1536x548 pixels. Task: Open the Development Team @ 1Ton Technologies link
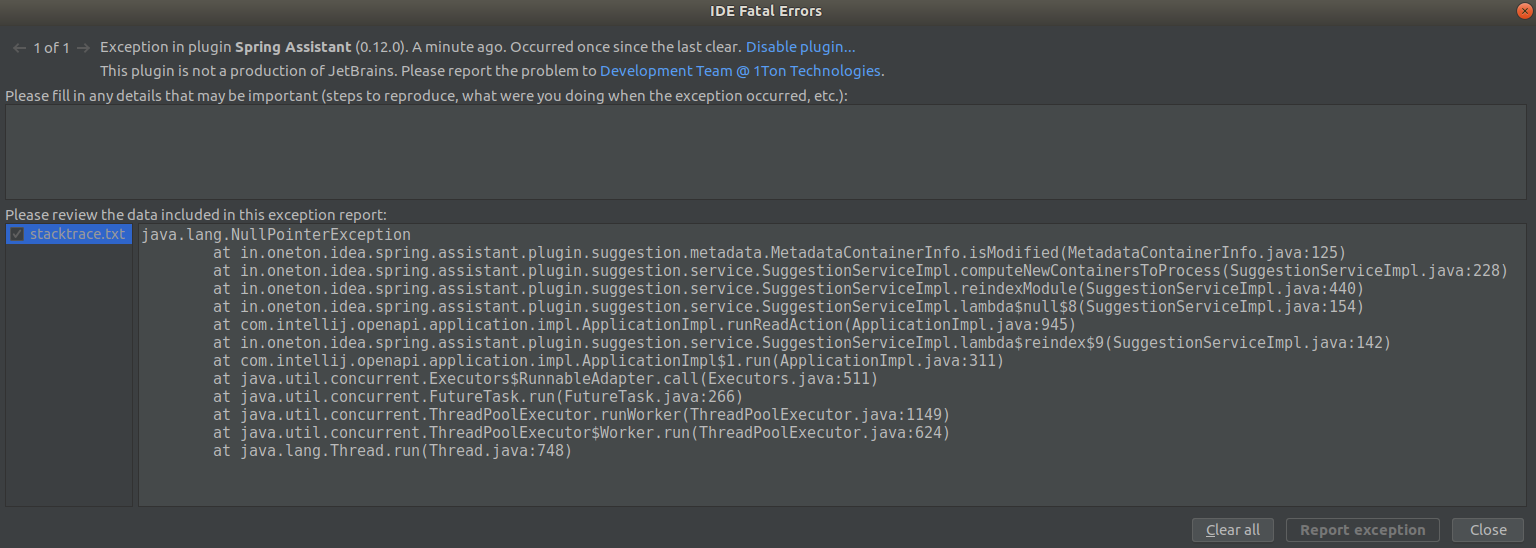pos(740,71)
